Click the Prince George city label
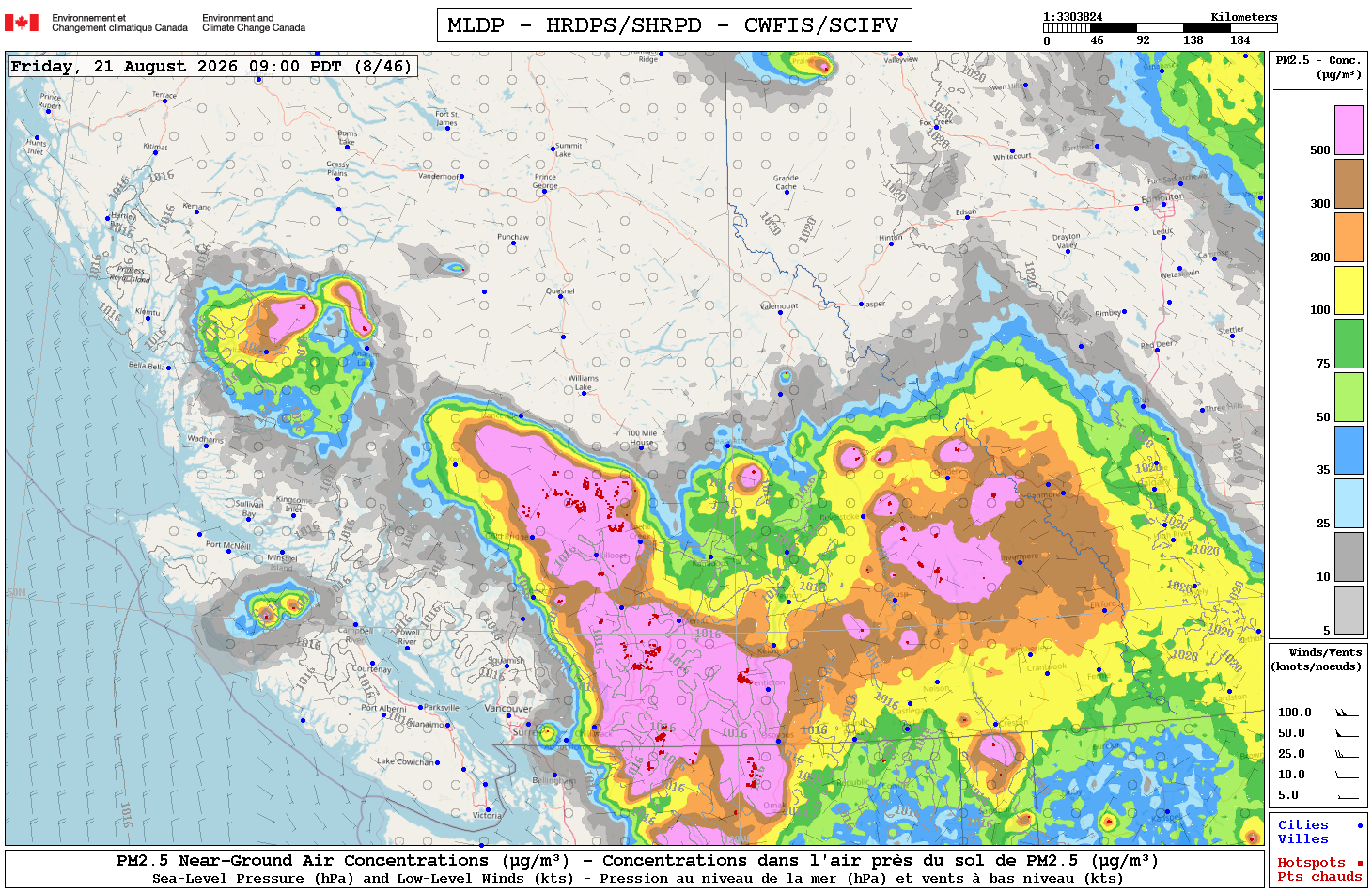Screen dimensions: 1372x893 [545, 180]
